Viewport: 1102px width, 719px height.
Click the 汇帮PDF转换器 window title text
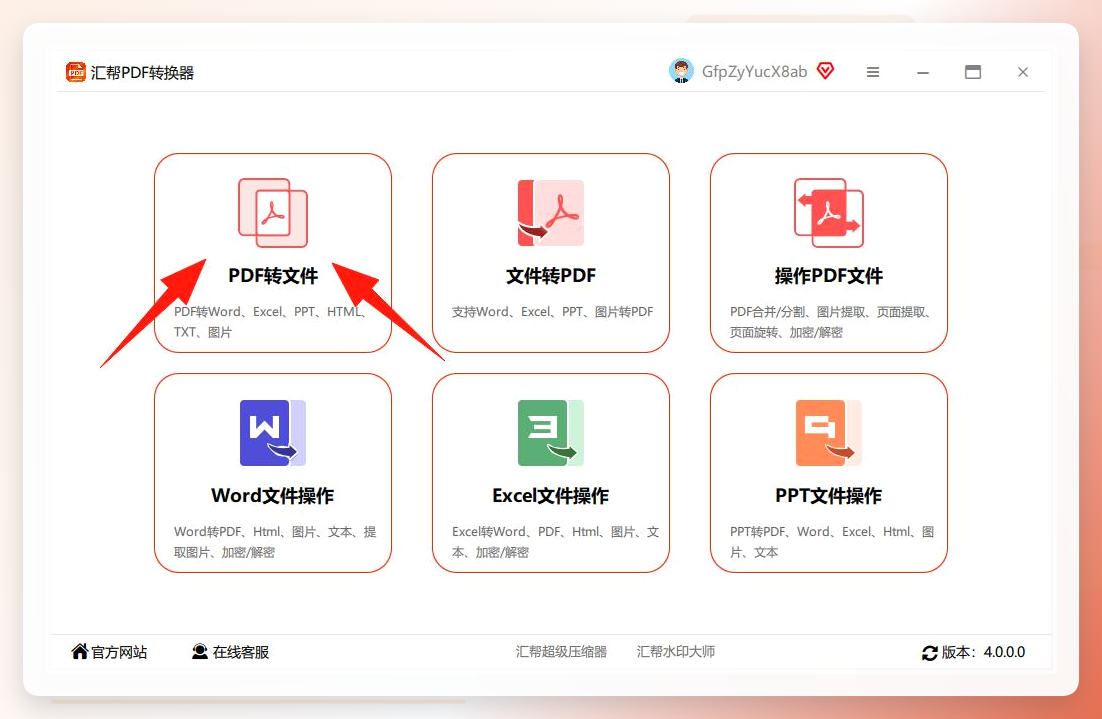(x=142, y=72)
